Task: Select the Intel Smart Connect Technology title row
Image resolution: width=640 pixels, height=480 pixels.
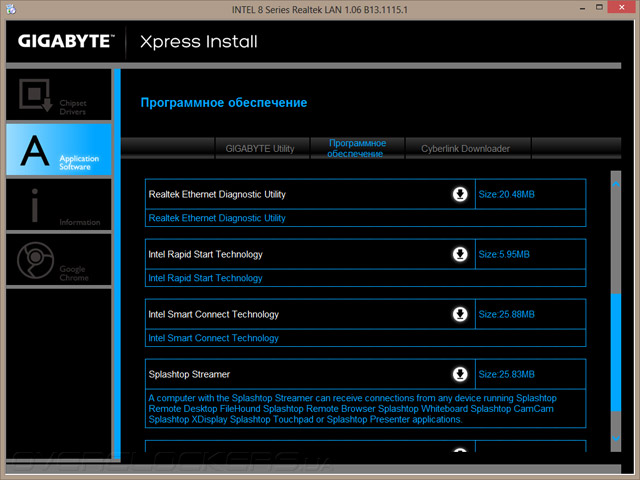Action: tap(310, 314)
